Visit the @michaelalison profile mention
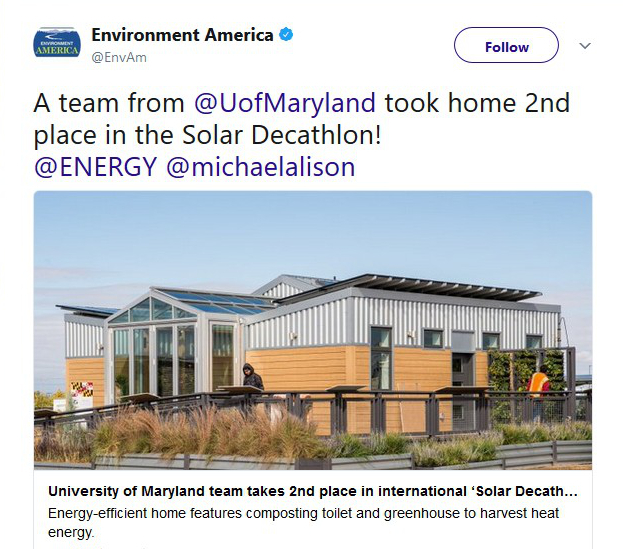623x549 pixels. pos(260,166)
